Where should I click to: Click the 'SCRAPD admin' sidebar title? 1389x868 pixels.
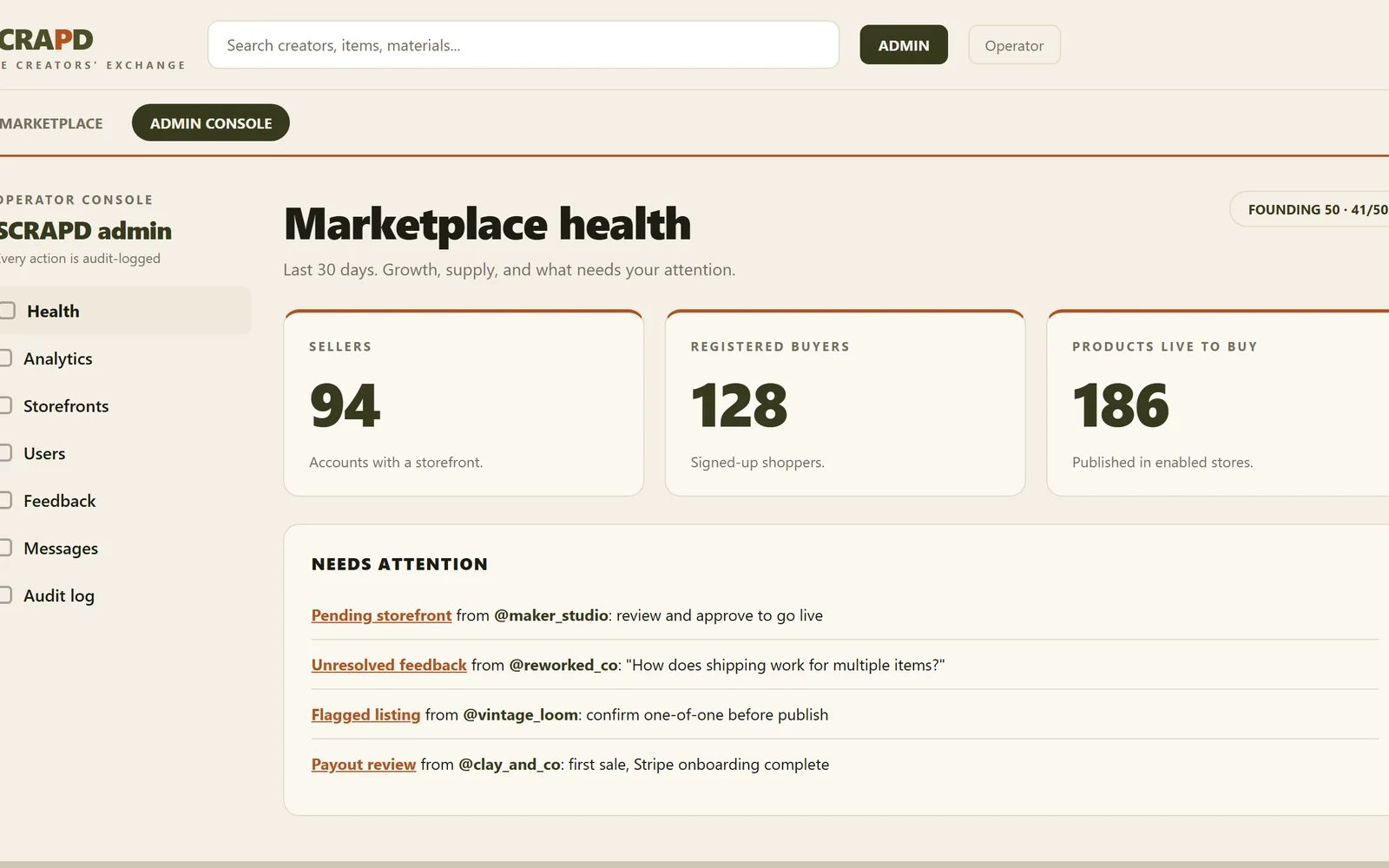point(86,231)
